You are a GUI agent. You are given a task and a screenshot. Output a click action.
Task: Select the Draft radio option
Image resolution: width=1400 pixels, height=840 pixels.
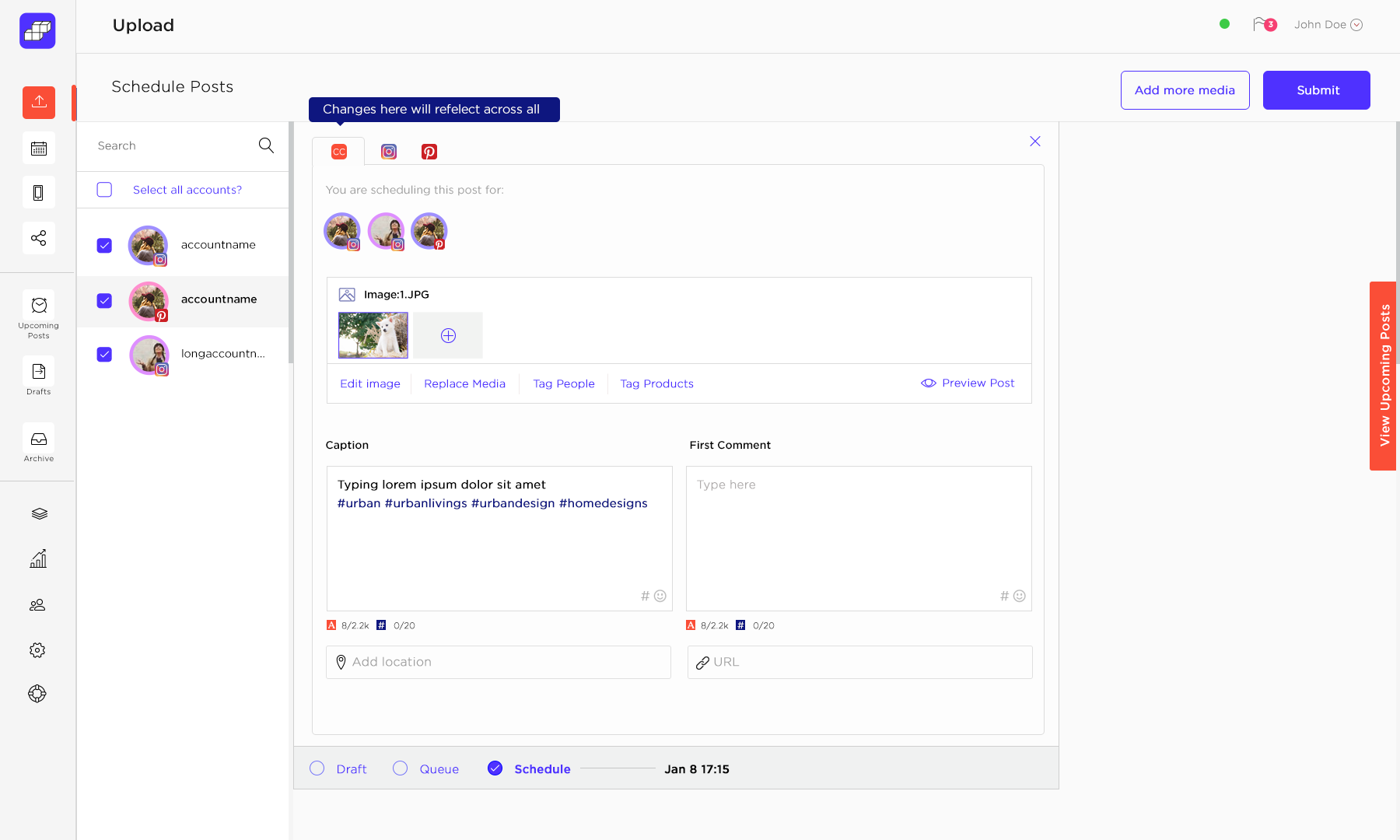(x=317, y=768)
